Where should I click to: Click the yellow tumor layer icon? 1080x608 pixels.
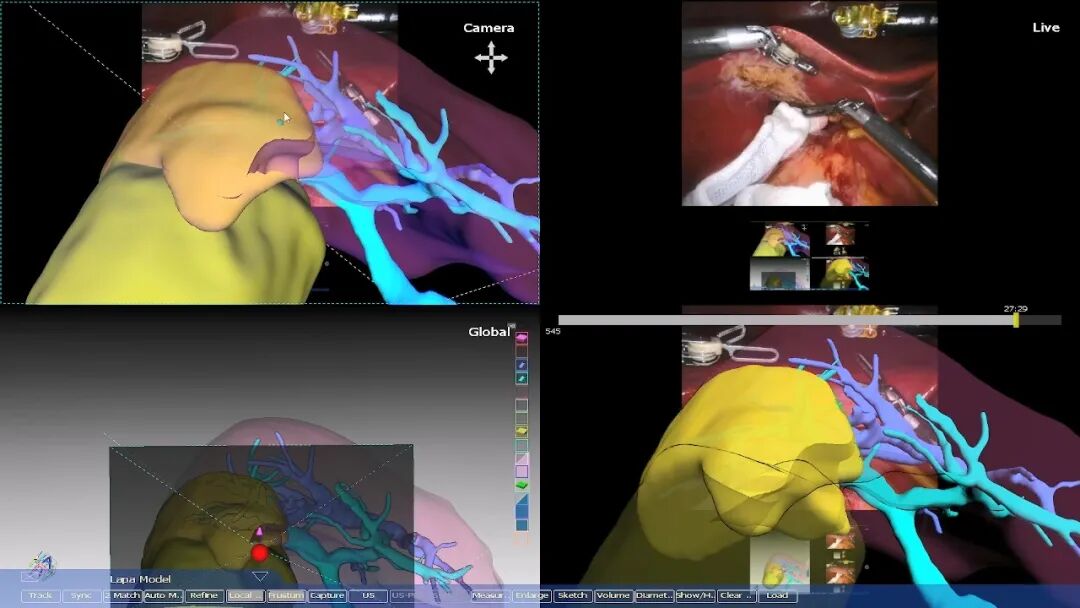pyautogui.click(x=521, y=432)
